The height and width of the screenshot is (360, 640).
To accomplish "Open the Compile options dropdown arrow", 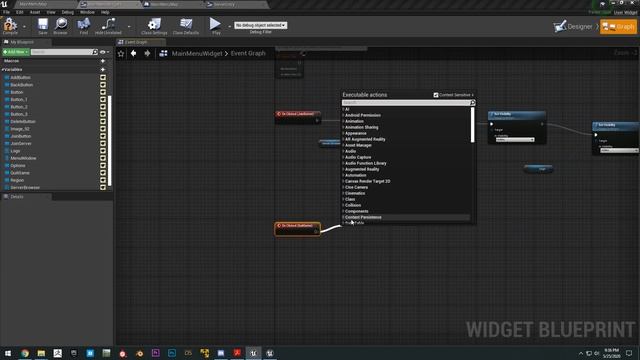I will [24, 27].
